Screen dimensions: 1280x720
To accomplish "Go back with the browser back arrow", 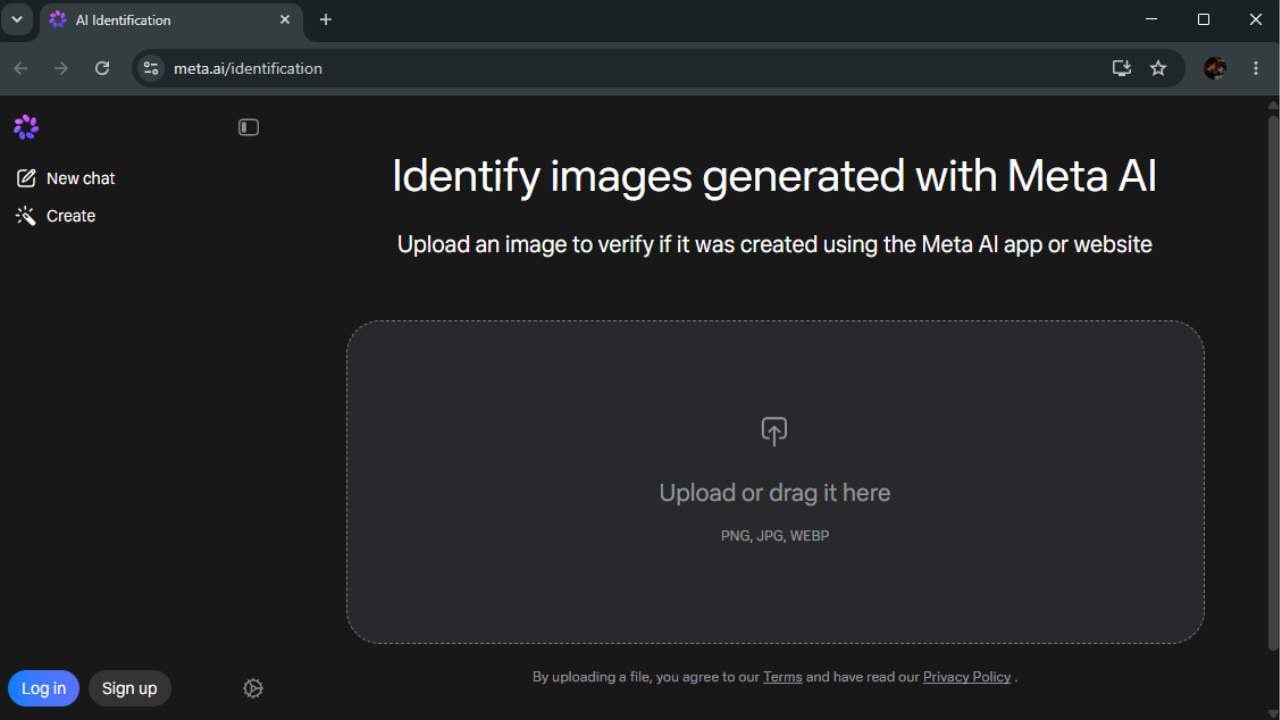I will click(21, 68).
